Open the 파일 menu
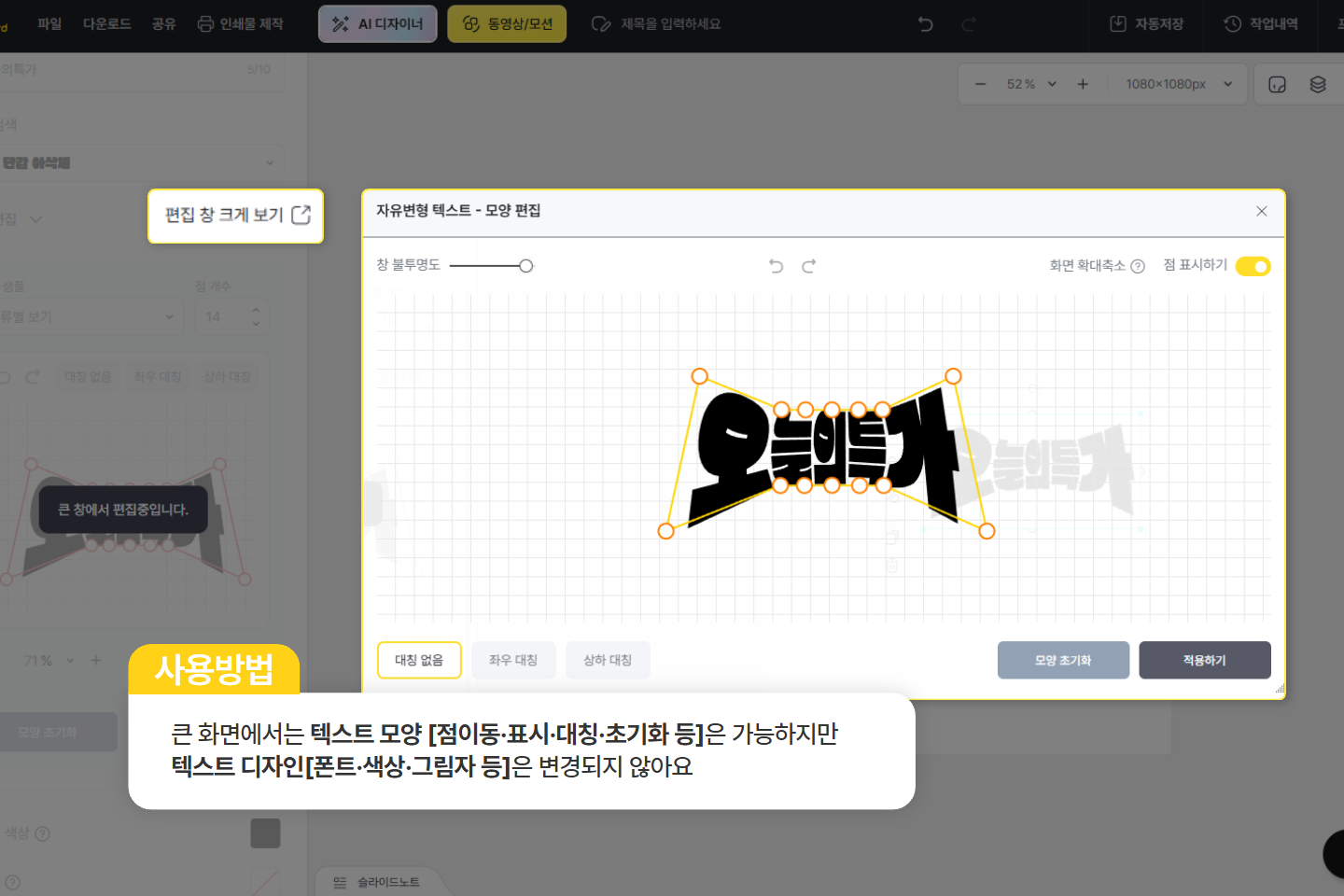This screenshot has height=896, width=1344. tap(49, 24)
